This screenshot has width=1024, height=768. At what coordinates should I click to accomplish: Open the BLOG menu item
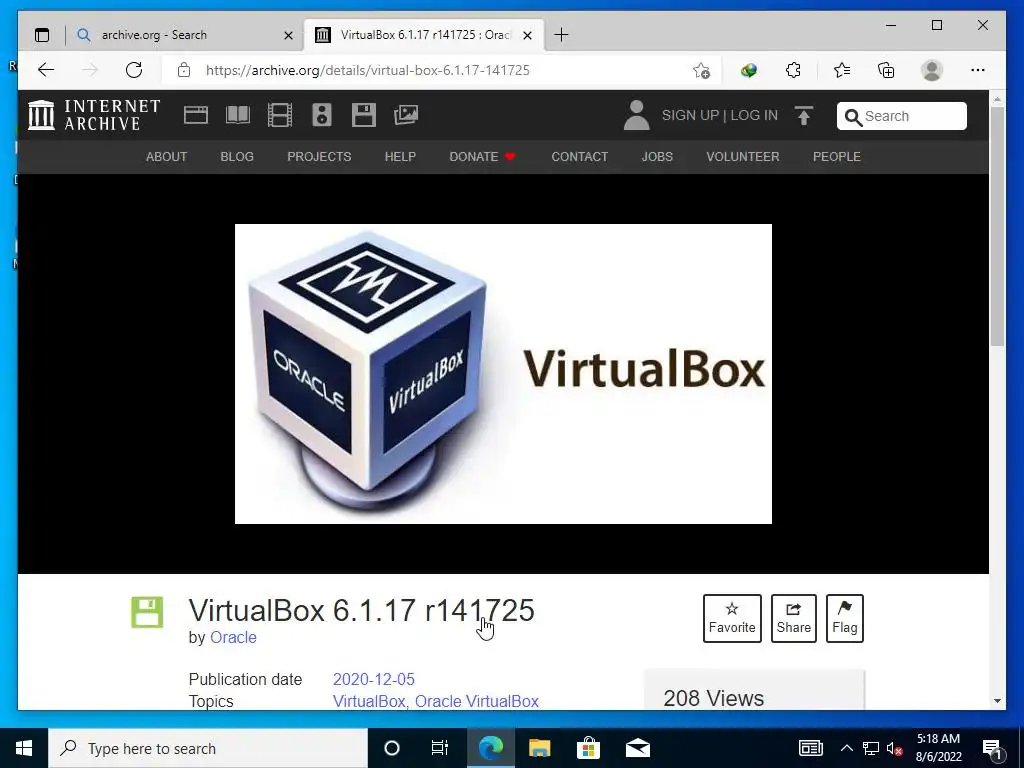tap(237, 157)
